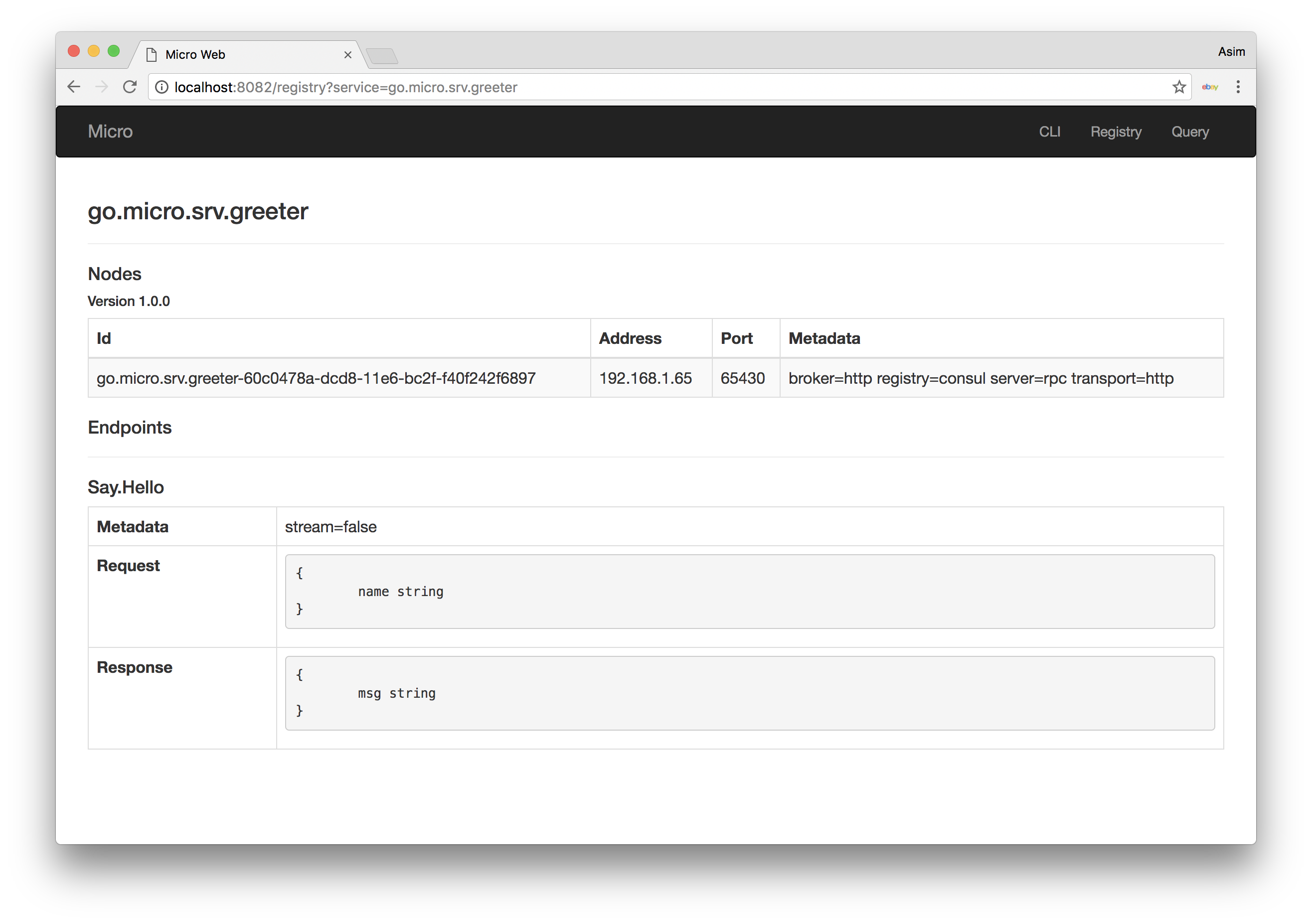Click the Request code block
This screenshot has height=924, width=1312.
coord(749,592)
